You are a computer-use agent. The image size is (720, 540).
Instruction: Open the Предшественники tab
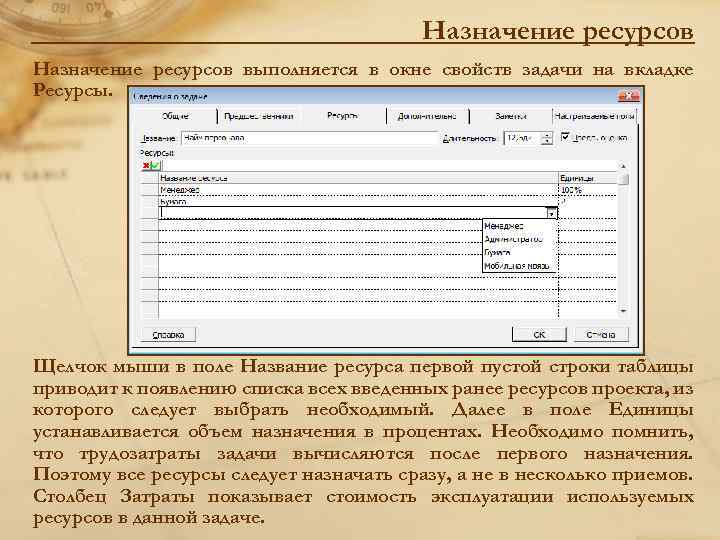(259, 116)
